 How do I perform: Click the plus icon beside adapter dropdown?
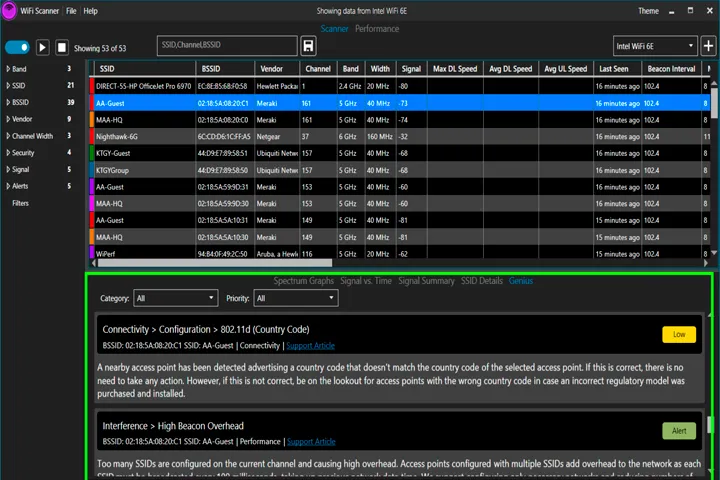(x=708, y=46)
